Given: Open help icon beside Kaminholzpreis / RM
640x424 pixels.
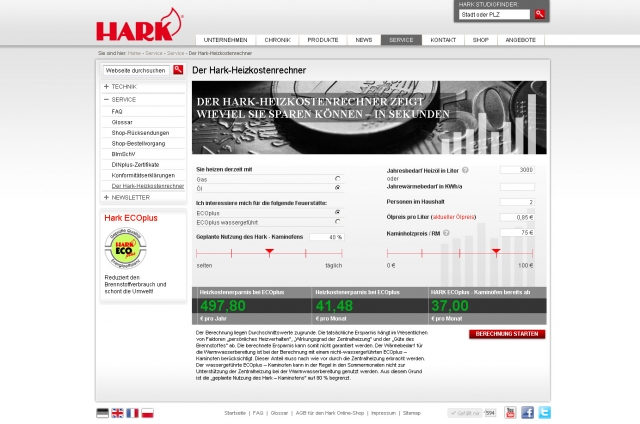Looking at the screenshot, I should [x=446, y=233].
